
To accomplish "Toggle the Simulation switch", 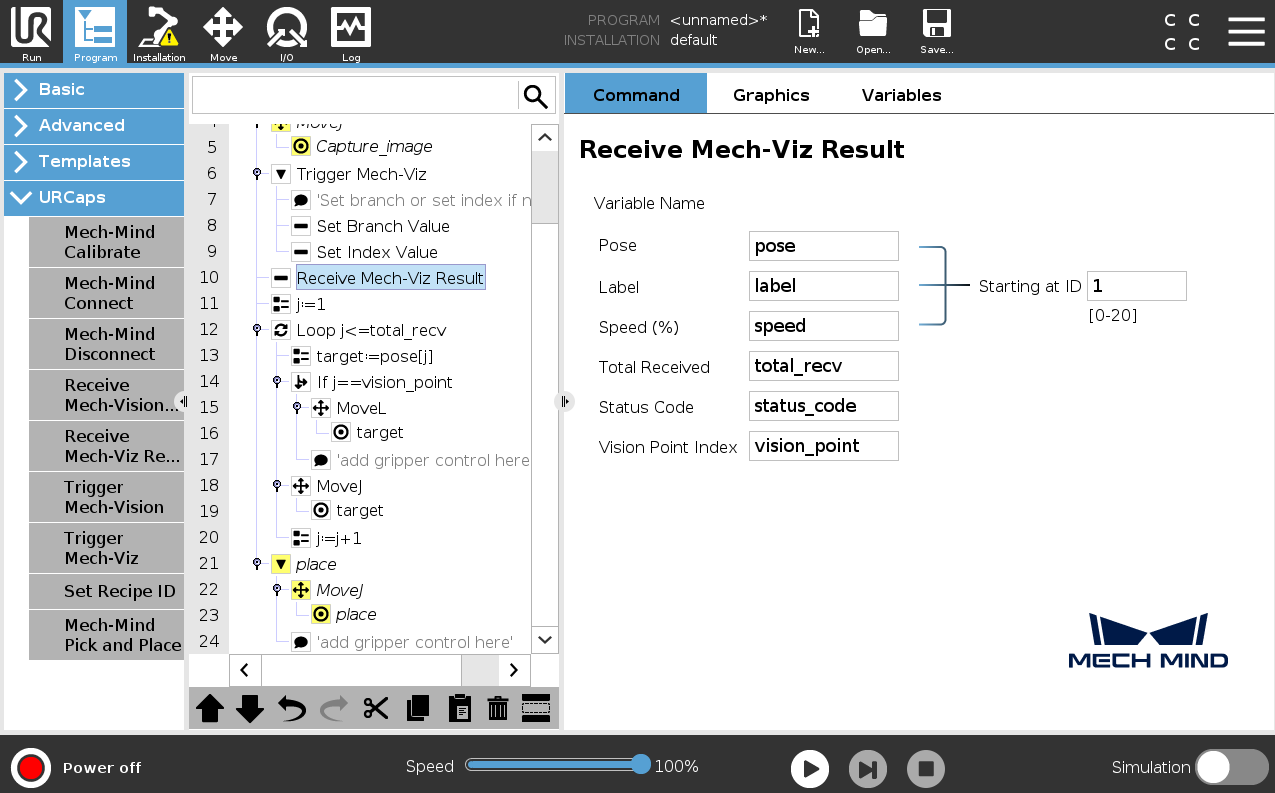I will pyautogui.click(x=1232, y=767).
